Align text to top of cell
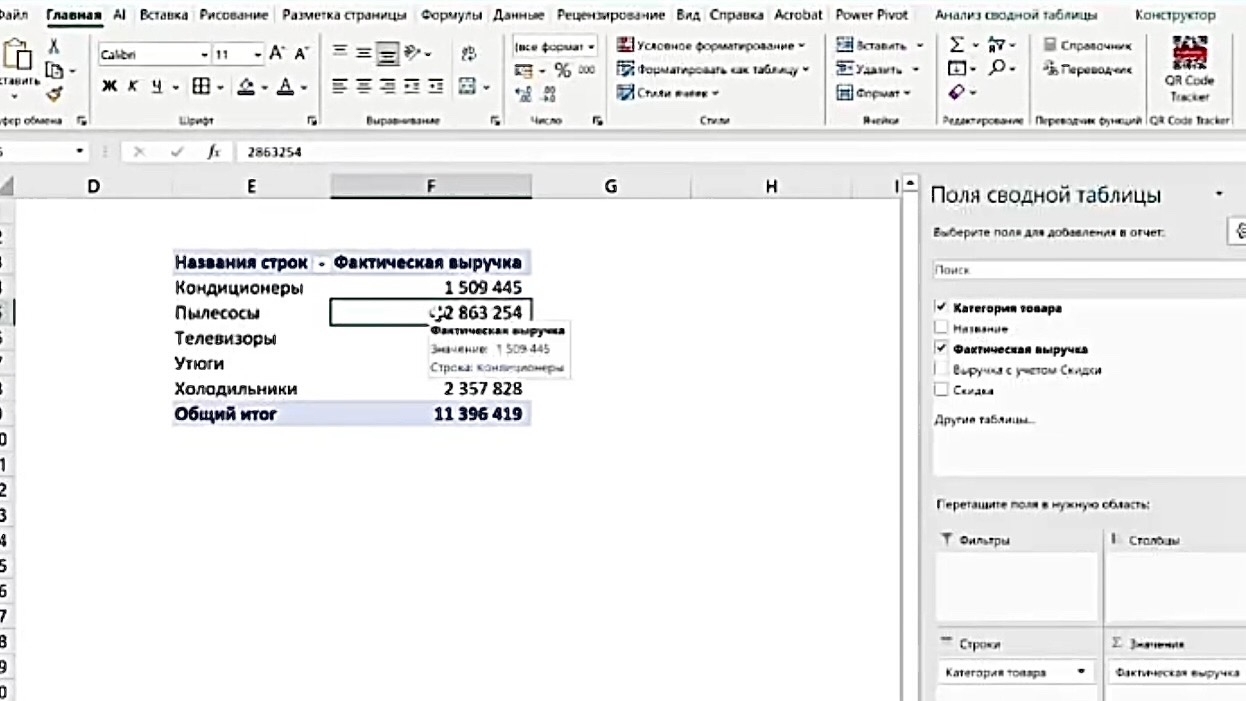The image size is (1246, 701). [340, 53]
